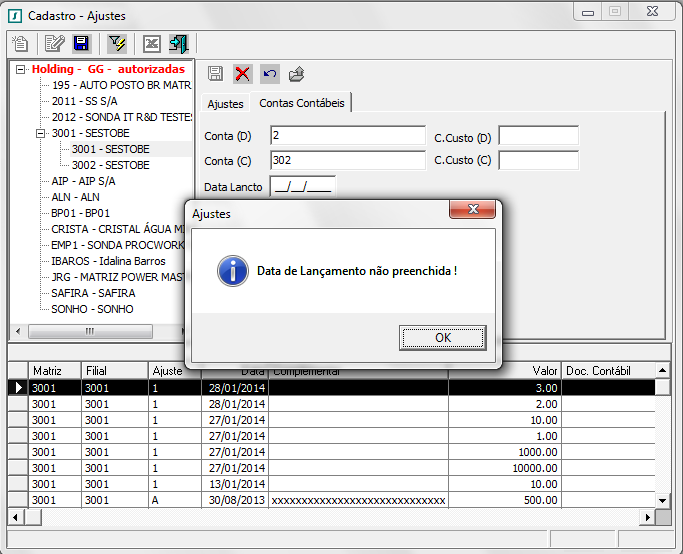The image size is (683, 554).
Task: Click the Filter funnel icon
Action: click(x=117, y=44)
